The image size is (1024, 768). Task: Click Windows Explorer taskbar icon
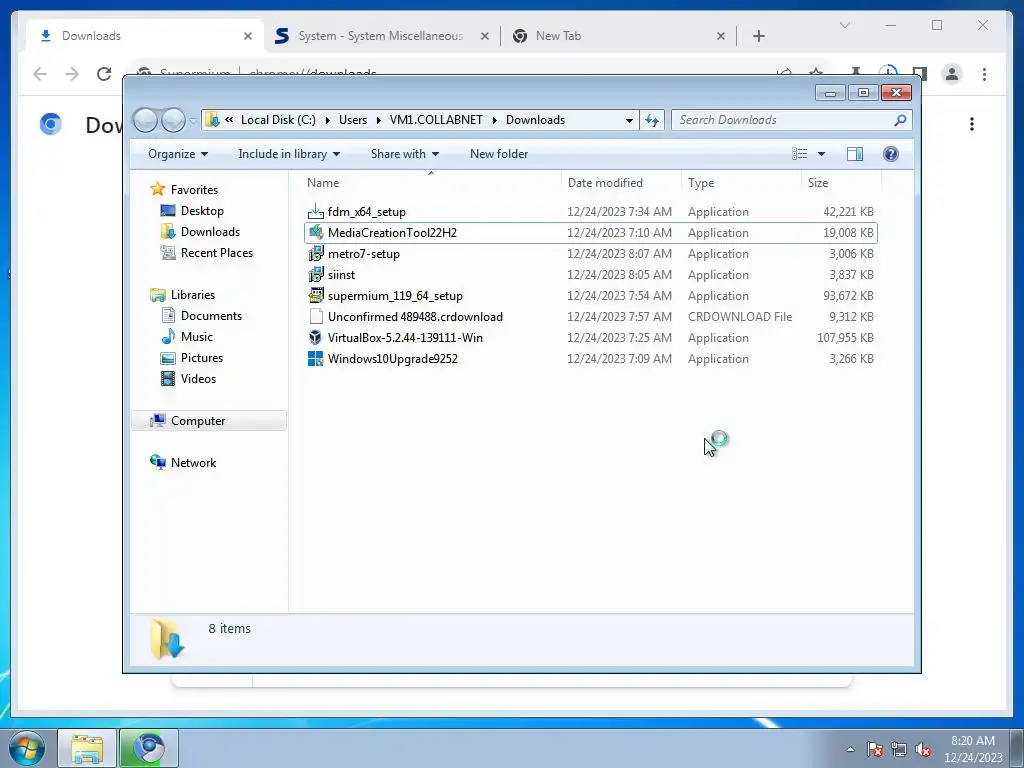click(87, 748)
